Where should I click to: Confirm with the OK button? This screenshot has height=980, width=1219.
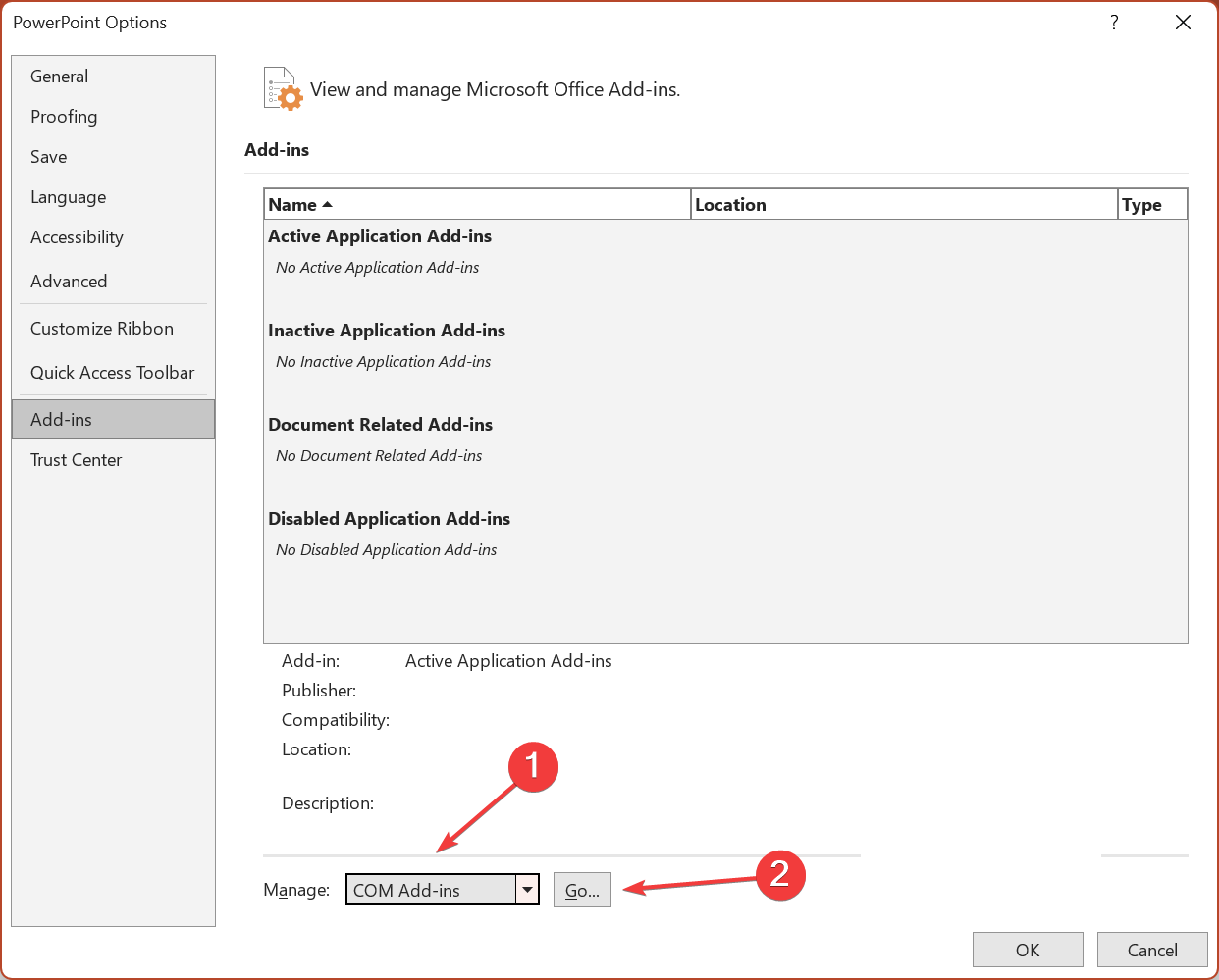point(1028,950)
